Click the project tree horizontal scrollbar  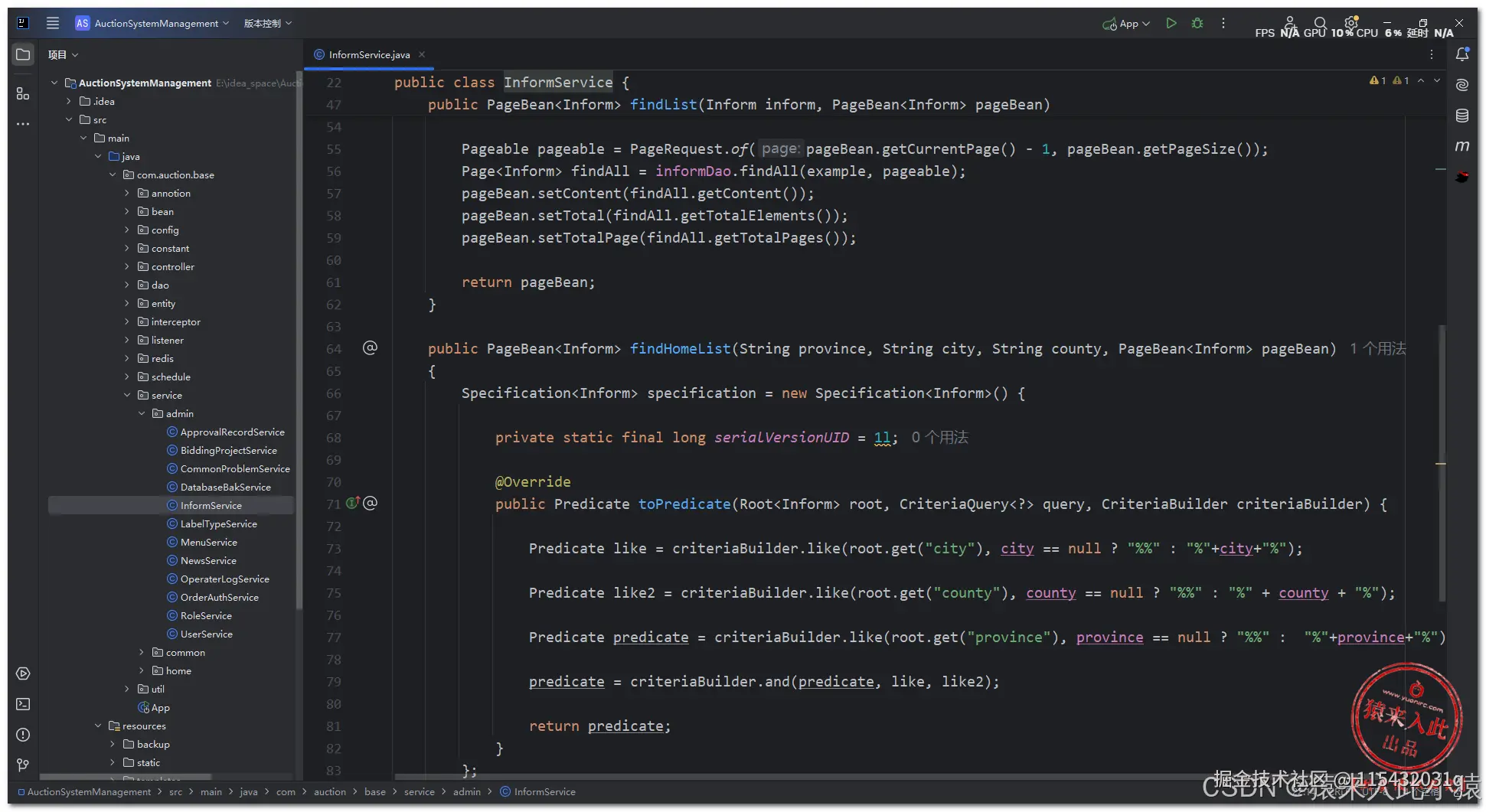[x=125, y=776]
